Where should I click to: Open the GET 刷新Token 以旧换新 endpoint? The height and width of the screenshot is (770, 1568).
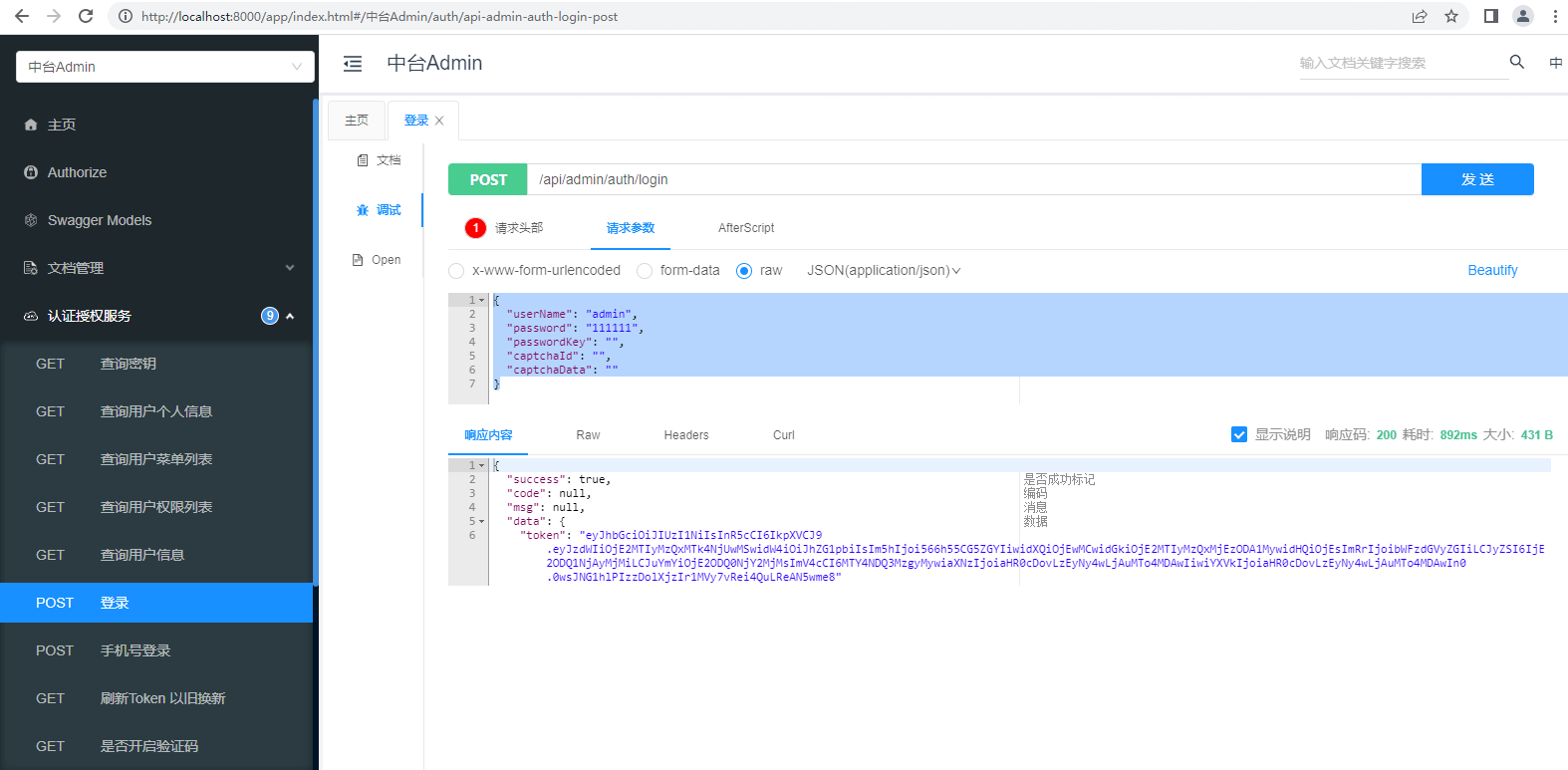(156, 698)
